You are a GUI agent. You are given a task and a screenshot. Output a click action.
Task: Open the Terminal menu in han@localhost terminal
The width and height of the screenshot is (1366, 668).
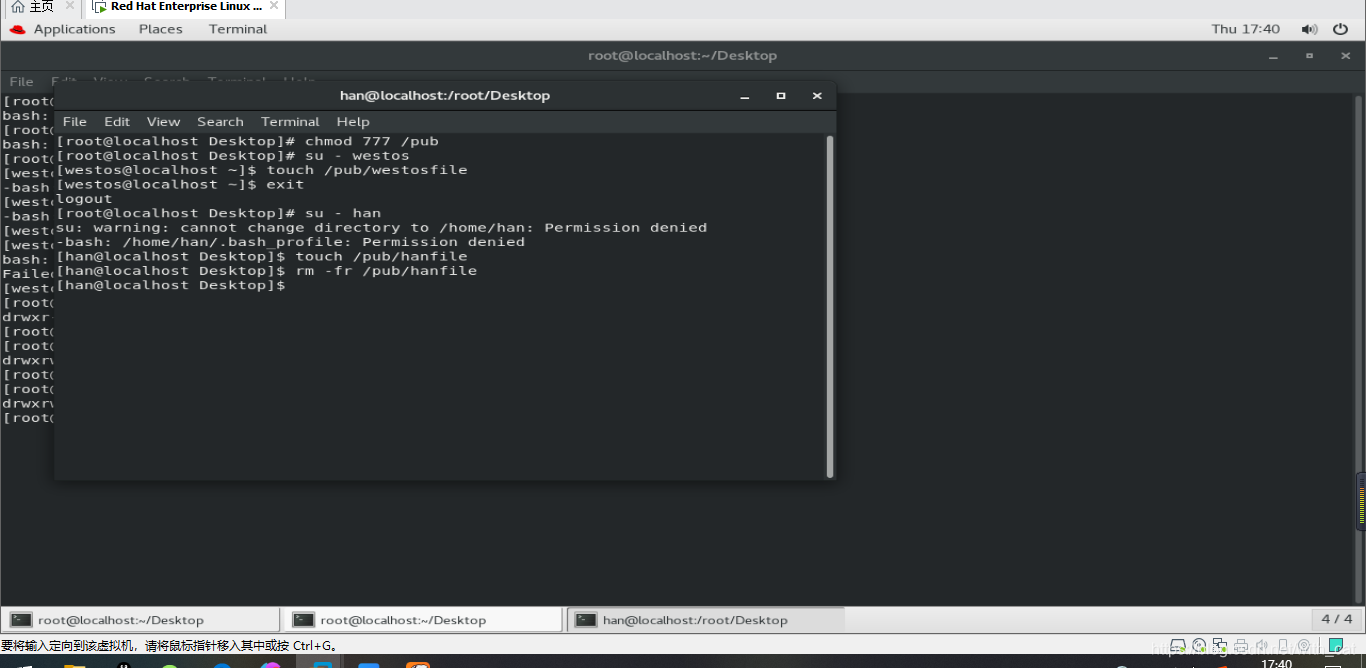pyautogui.click(x=290, y=121)
